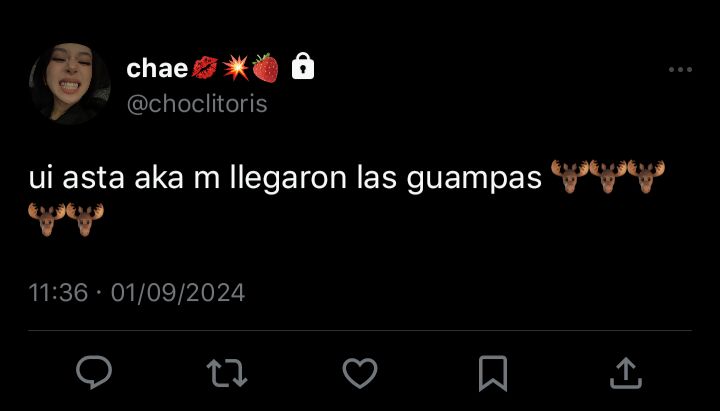The width and height of the screenshot is (720, 411).
Task: Click the 11:36 timestamp
Action: tap(58, 293)
